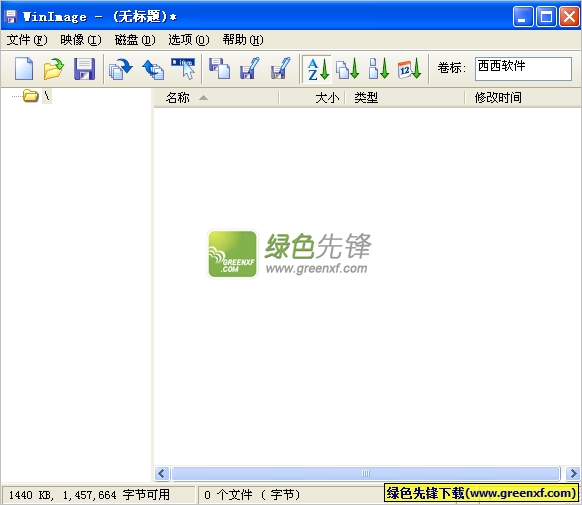Sort files by name A-Z icon

(x=317, y=69)
